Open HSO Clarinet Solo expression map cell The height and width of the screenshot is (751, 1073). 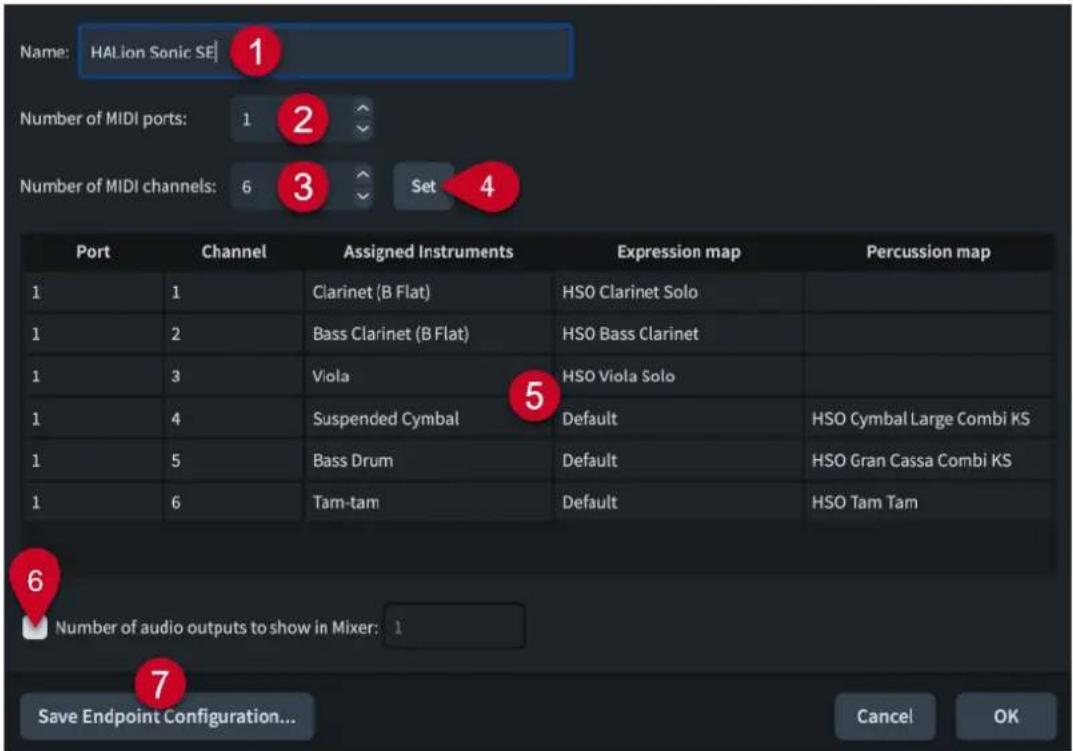(x=678, y=292)
